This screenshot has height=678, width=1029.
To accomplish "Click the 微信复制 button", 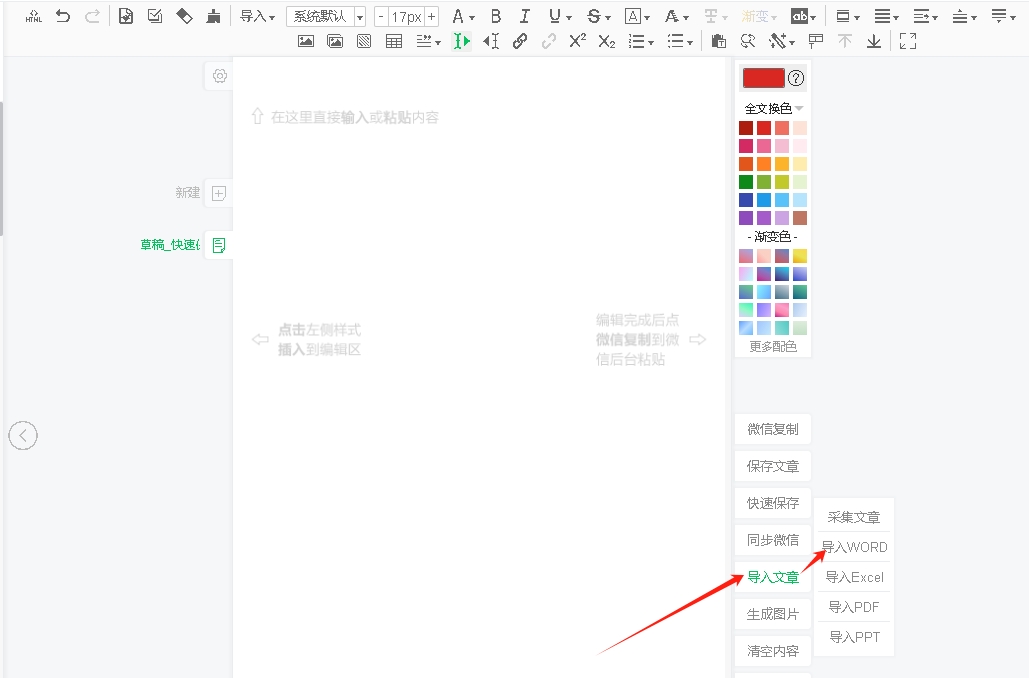I will [x=773, y=429].
